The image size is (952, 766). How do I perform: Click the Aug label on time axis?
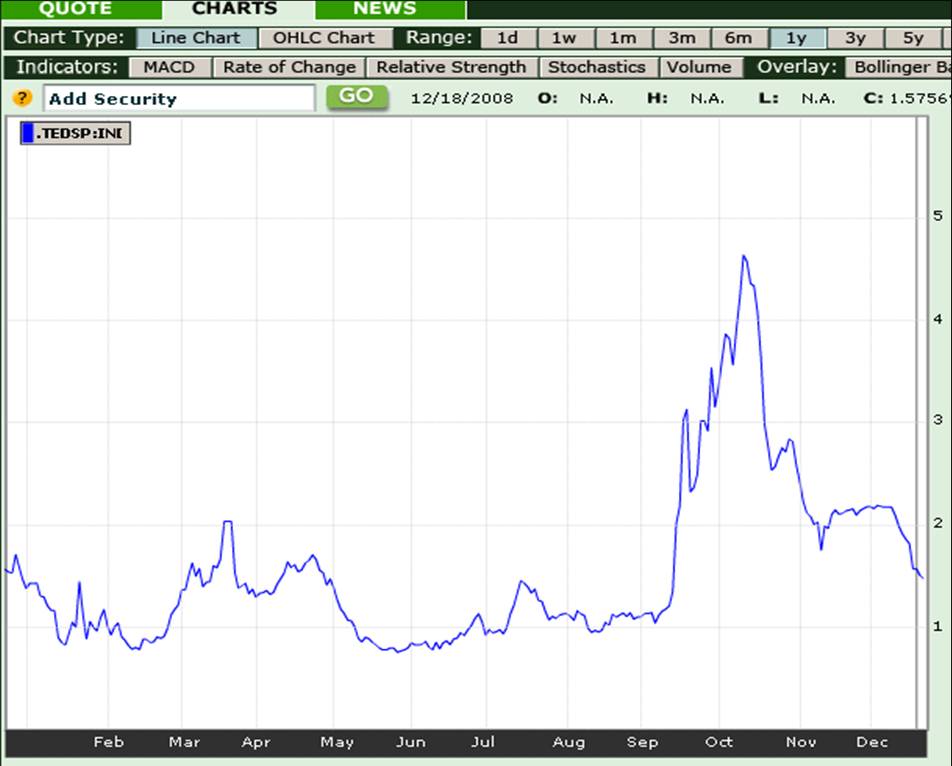tap(569, 742)
